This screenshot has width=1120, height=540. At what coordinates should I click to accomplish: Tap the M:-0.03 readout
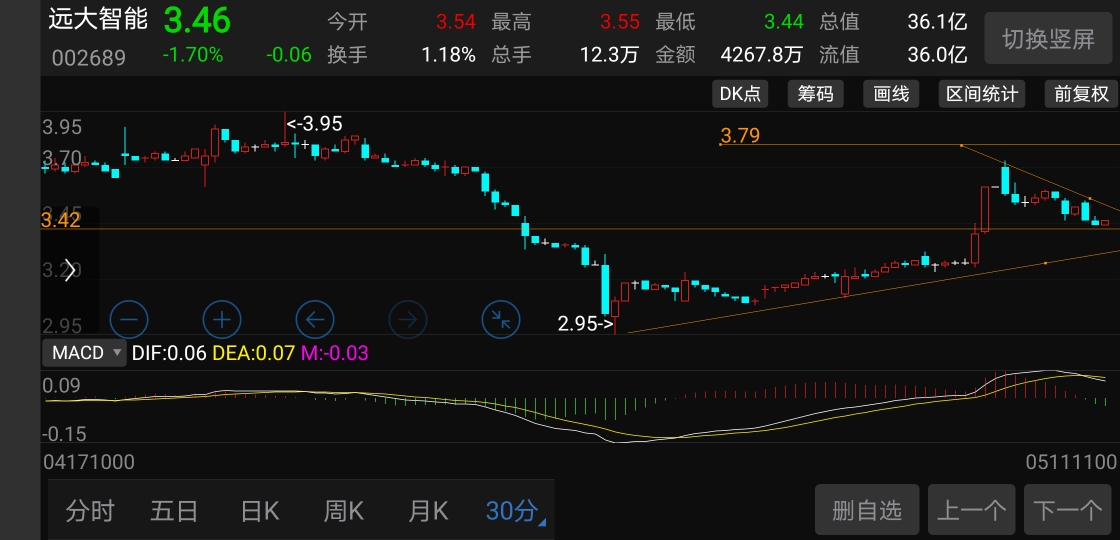pyautogui.click(x=335, y=353)
